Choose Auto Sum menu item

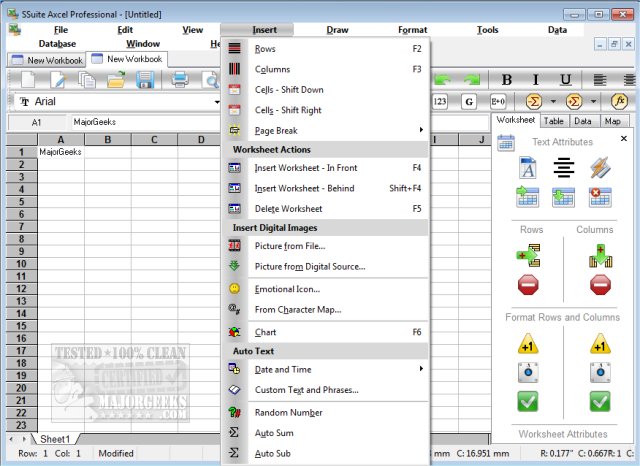[325, 433]
